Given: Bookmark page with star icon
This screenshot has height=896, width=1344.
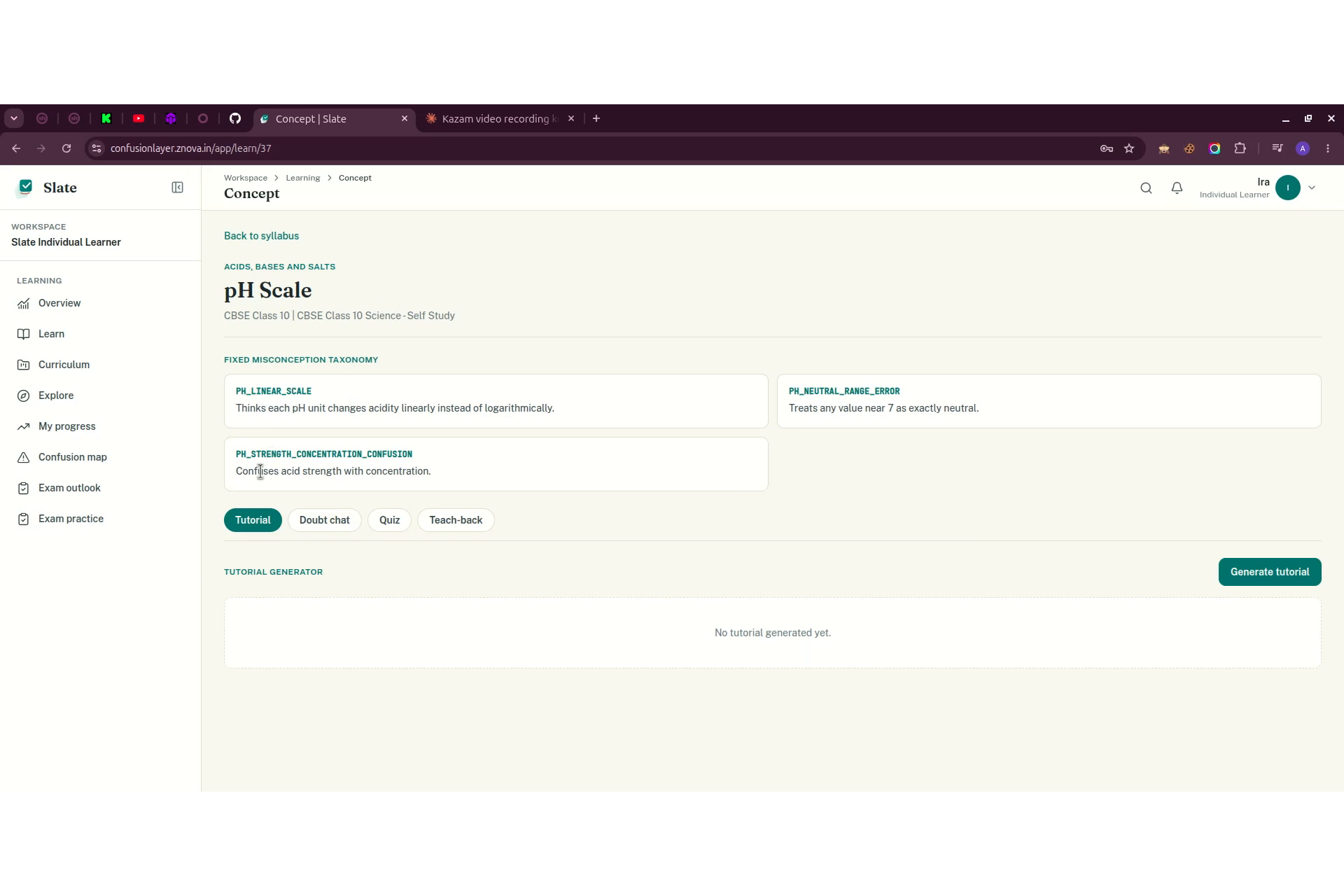Looking at the screenshot, I should 1129,148.
